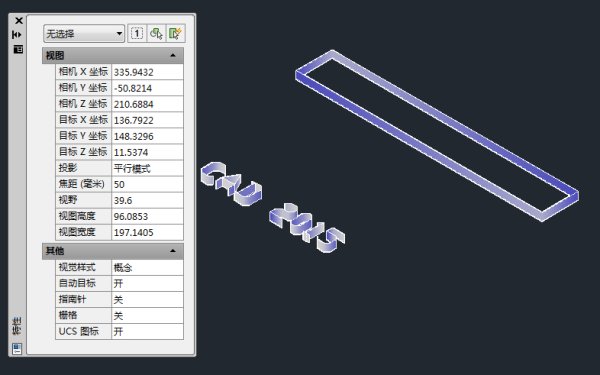Open the palette properties menu icon
This screenshot has height=375, width=600.
[x=18, y=49]
